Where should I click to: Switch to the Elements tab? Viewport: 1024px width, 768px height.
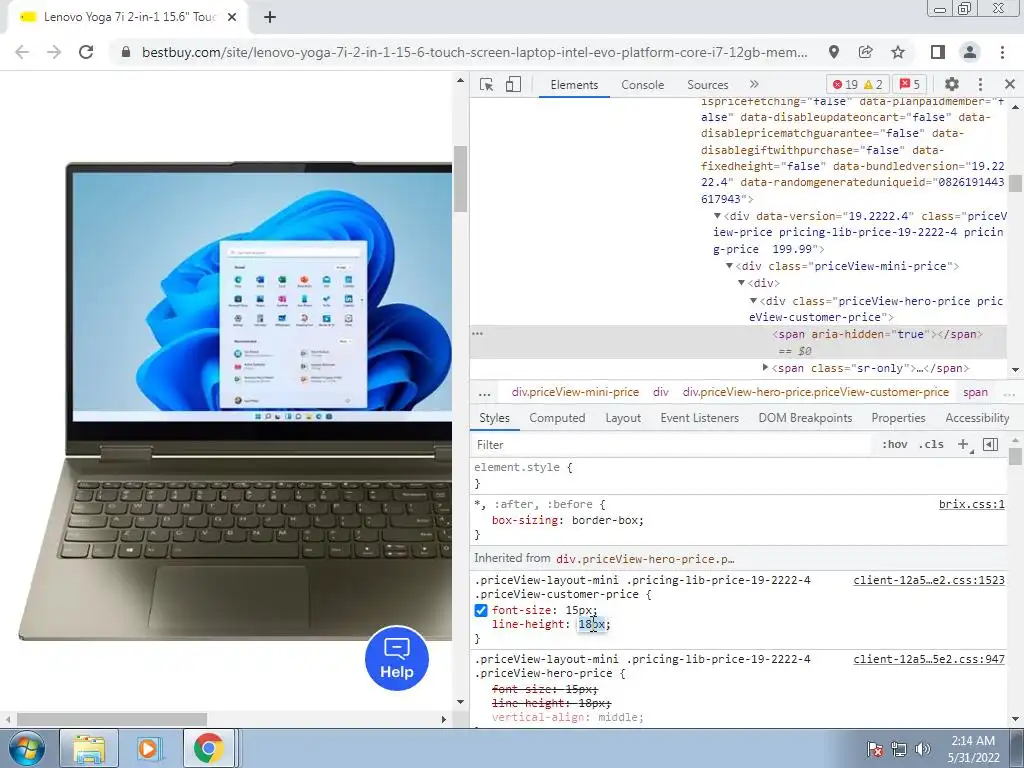(x=574, y=85)
